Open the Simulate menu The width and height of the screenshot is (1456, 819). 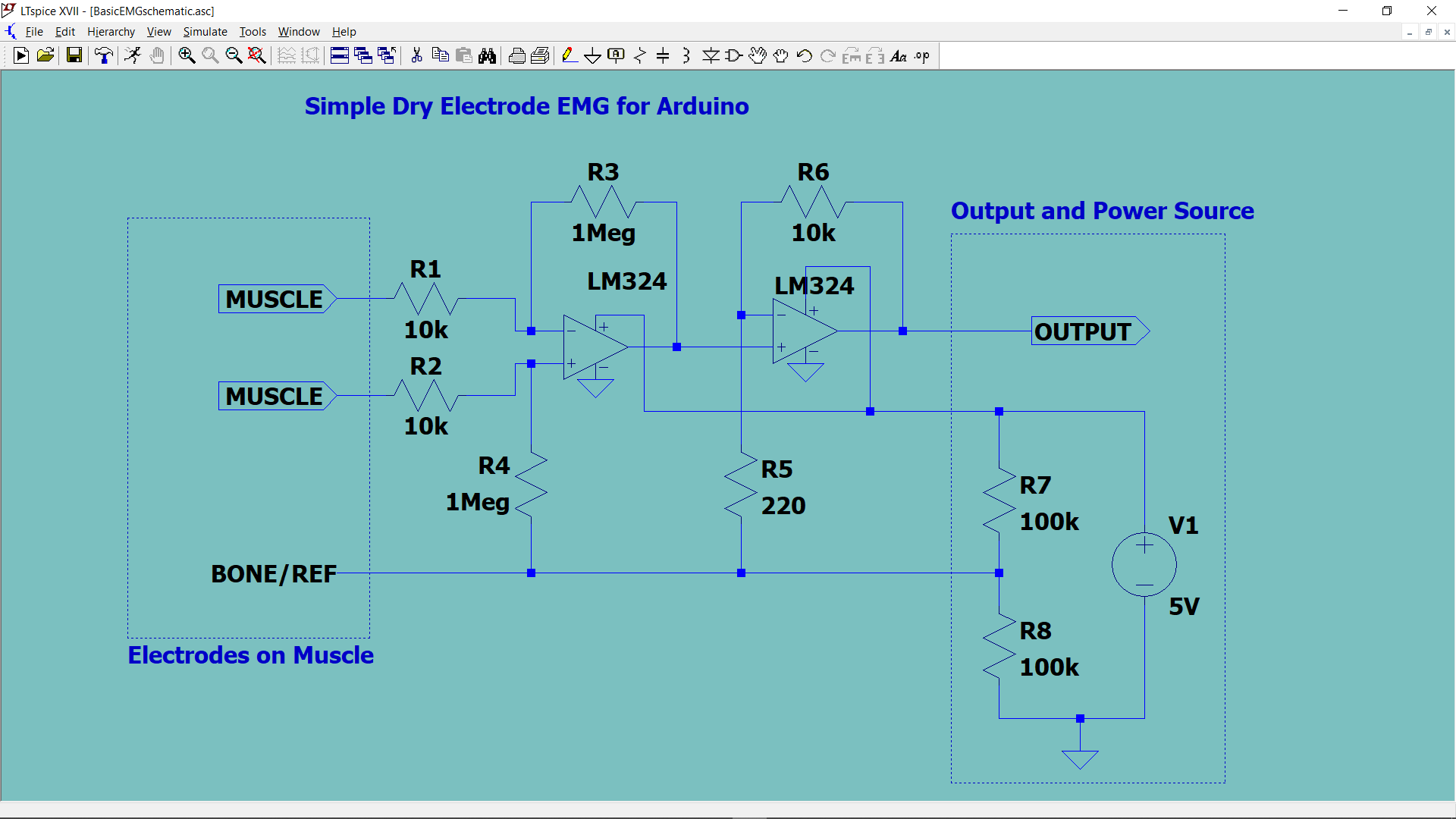[205, 31]
